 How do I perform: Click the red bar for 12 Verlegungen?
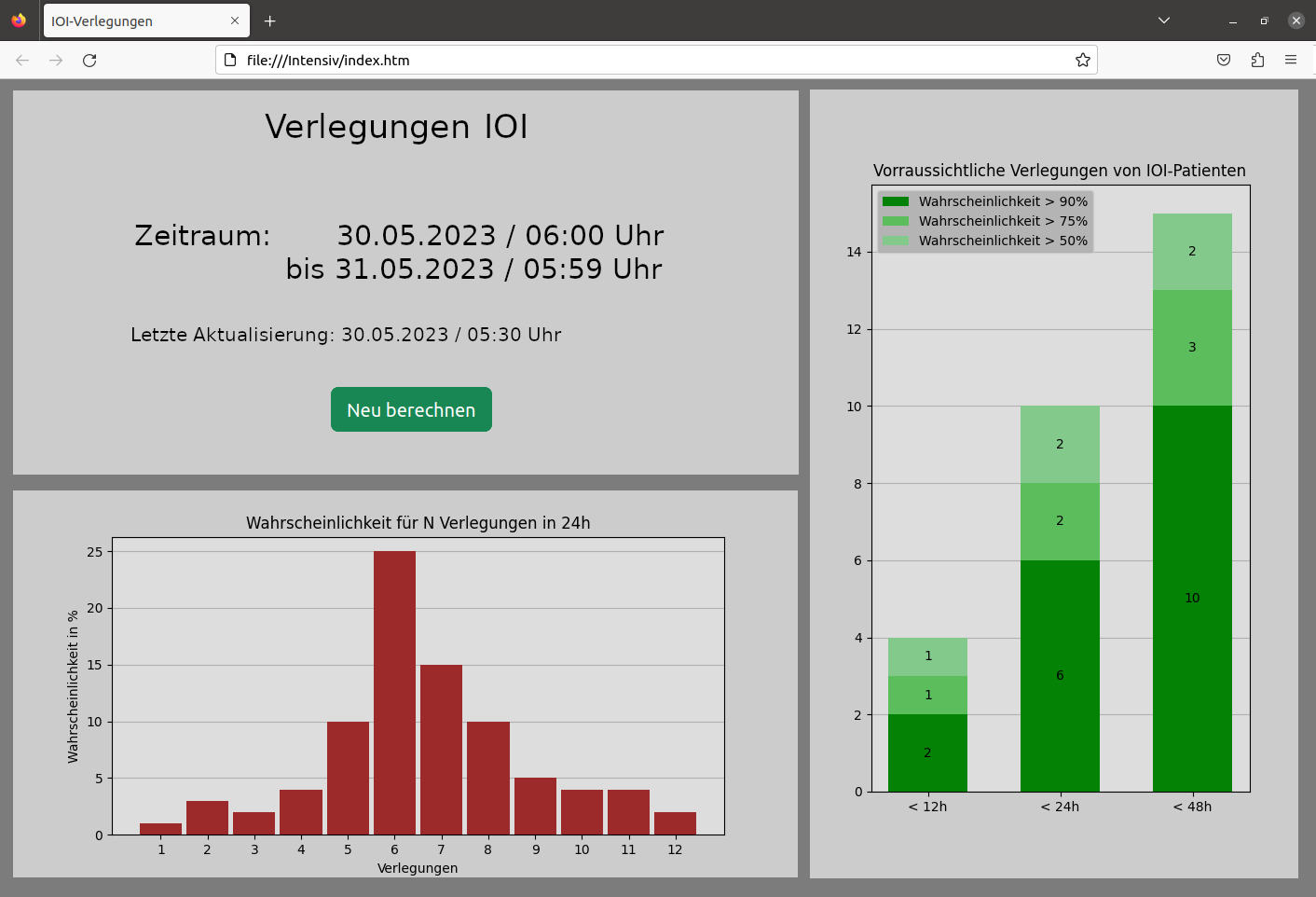point(675,823)
